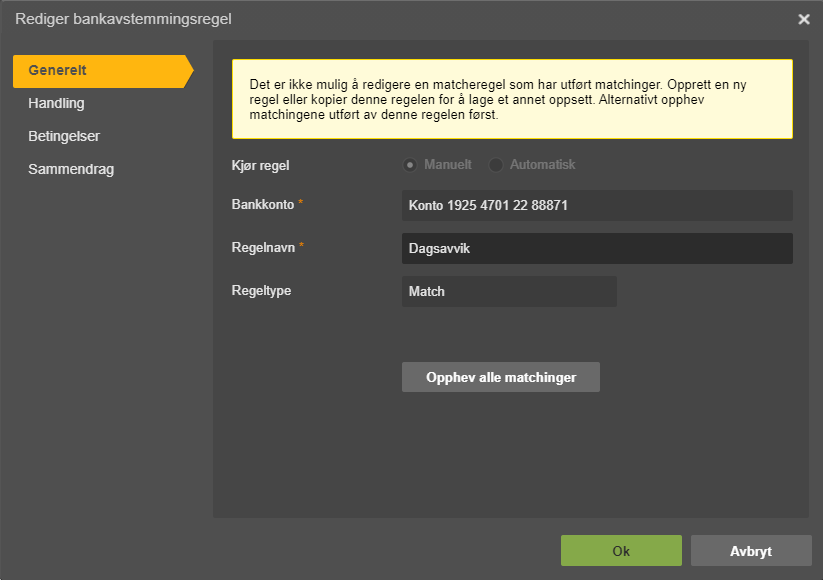
Task: Click the Regeltype field showing Match
Action: (509, 291)
